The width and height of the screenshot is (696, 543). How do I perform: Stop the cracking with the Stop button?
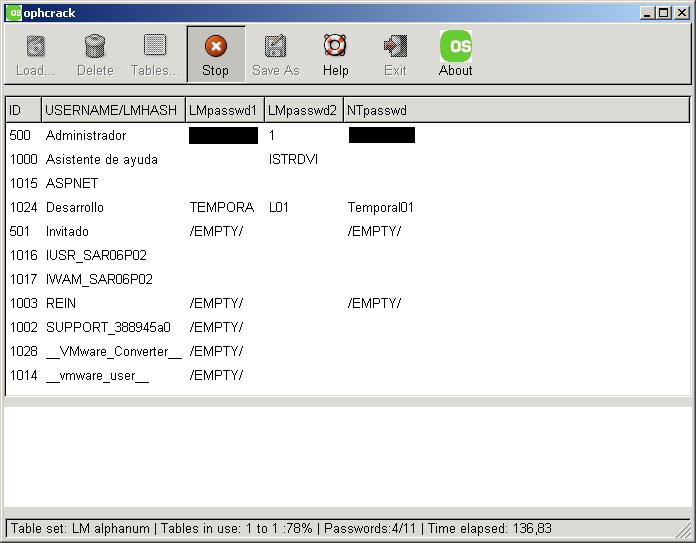(216, 54)
